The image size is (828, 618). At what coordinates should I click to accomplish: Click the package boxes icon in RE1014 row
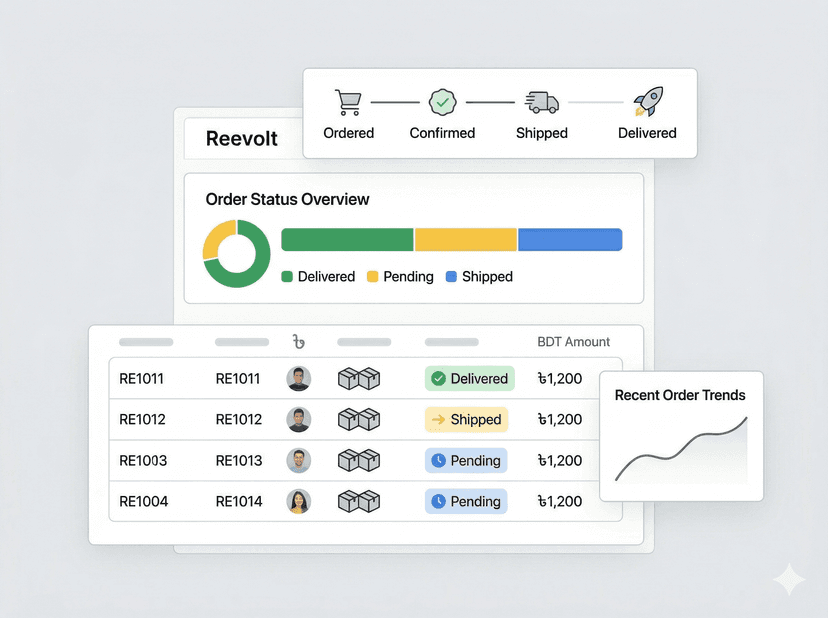pyautogui.click(x=359, y=501)
